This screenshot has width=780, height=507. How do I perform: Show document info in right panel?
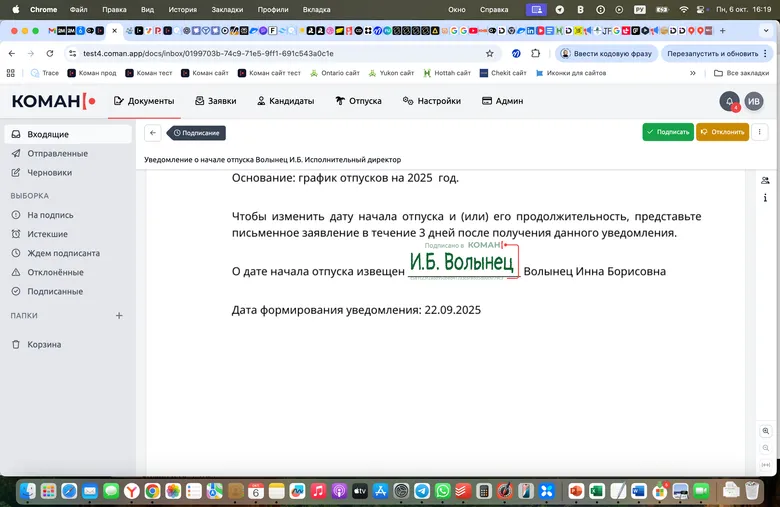766,199
